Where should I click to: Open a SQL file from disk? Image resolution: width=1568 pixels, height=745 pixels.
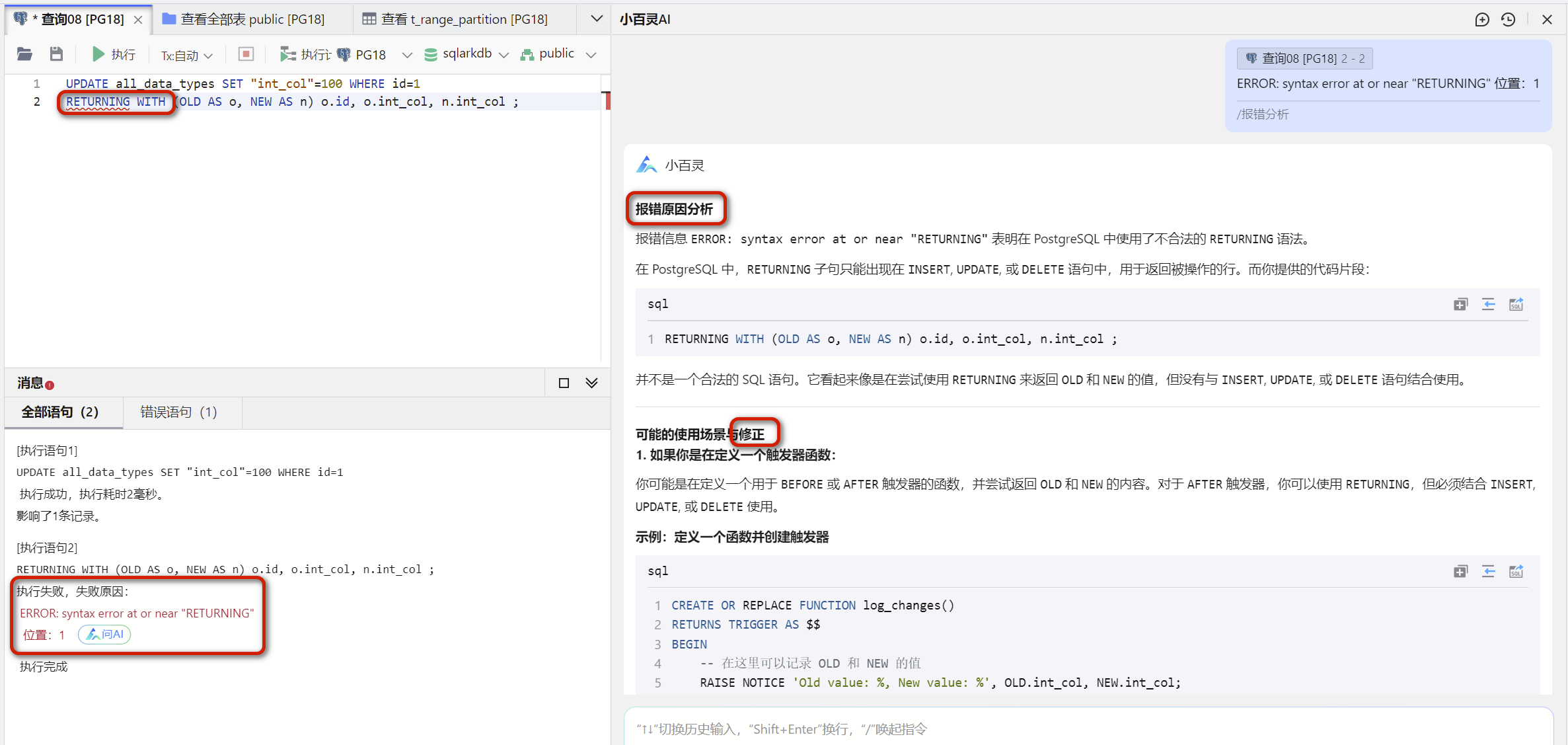point(24,54)
